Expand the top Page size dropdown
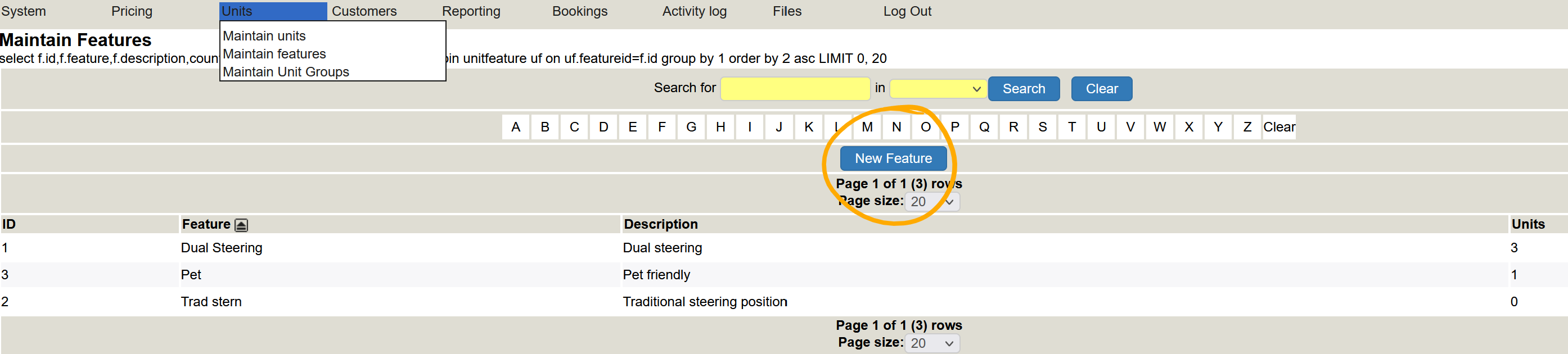This screenshot has height=354, width=1568. pyautogui.click(x=931, y=201)
